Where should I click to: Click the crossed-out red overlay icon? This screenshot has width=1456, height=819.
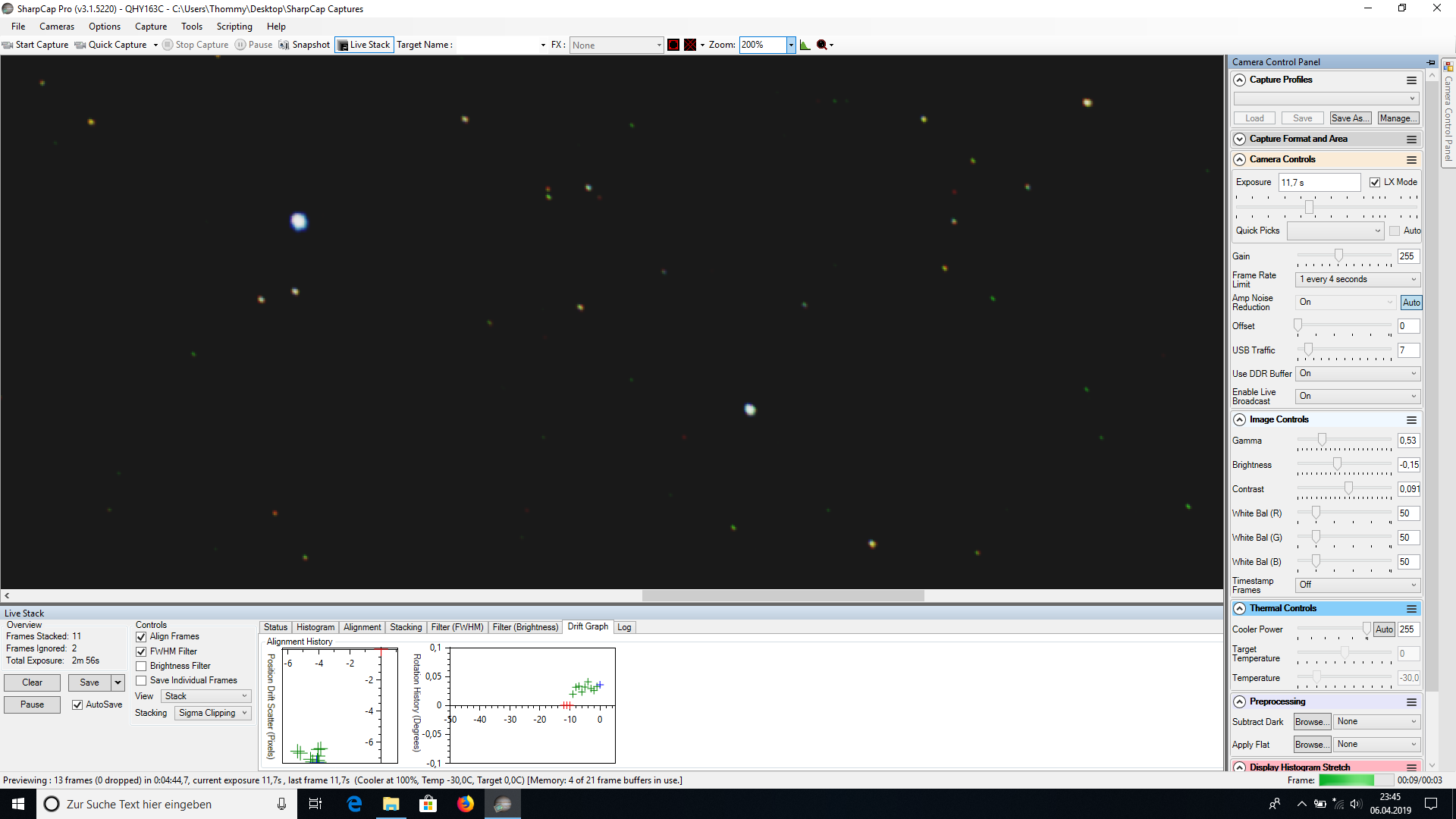[x=690, y=45]
